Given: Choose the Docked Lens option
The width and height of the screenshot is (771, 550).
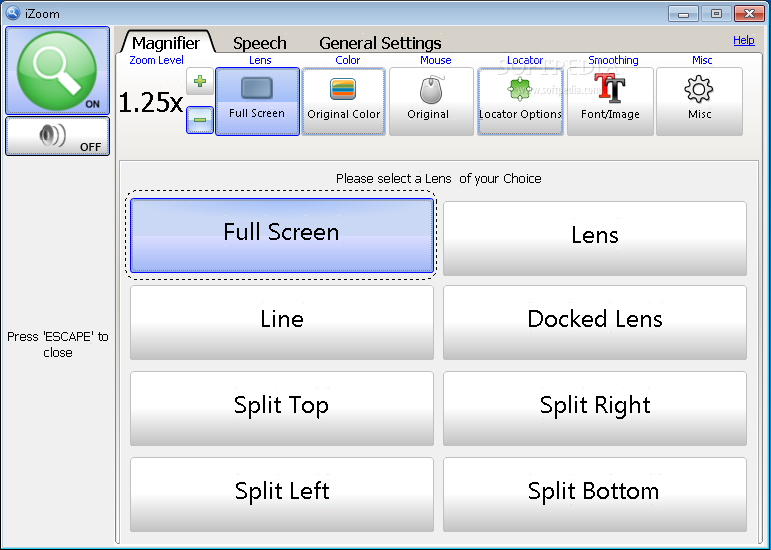Looking at the screenshot, I should point(594,322).
